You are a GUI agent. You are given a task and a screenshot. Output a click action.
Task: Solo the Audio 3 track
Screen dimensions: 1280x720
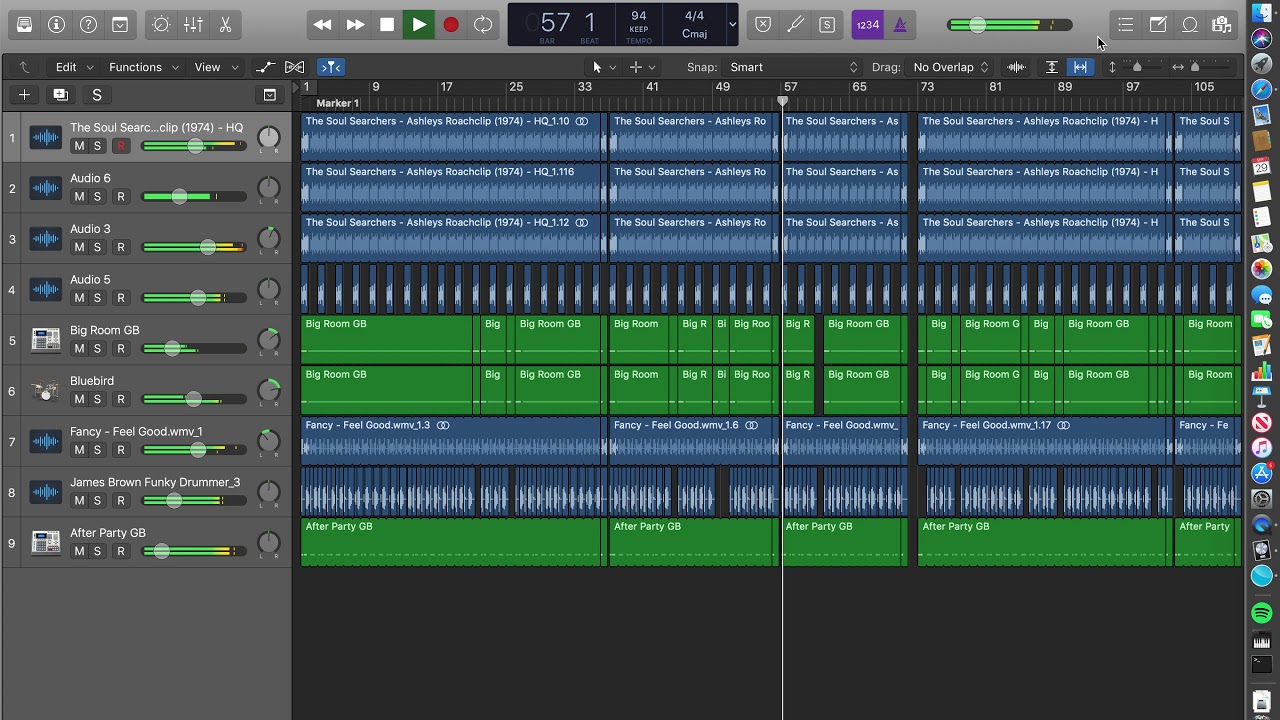[x=97, y=247]
